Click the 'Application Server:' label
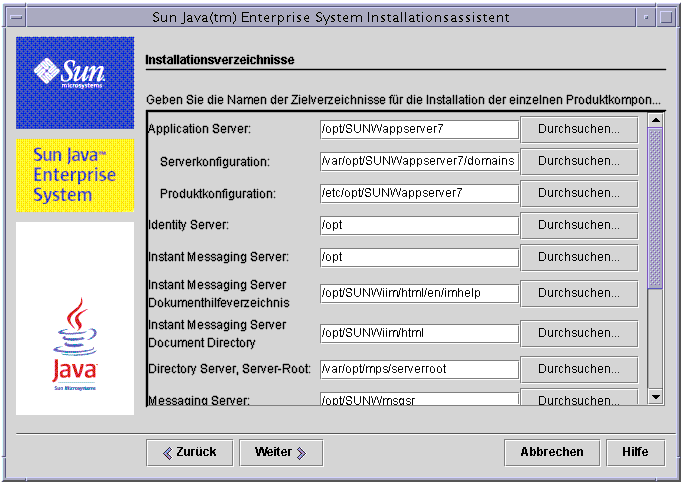 pyautogui.click(x=199, y=129)
